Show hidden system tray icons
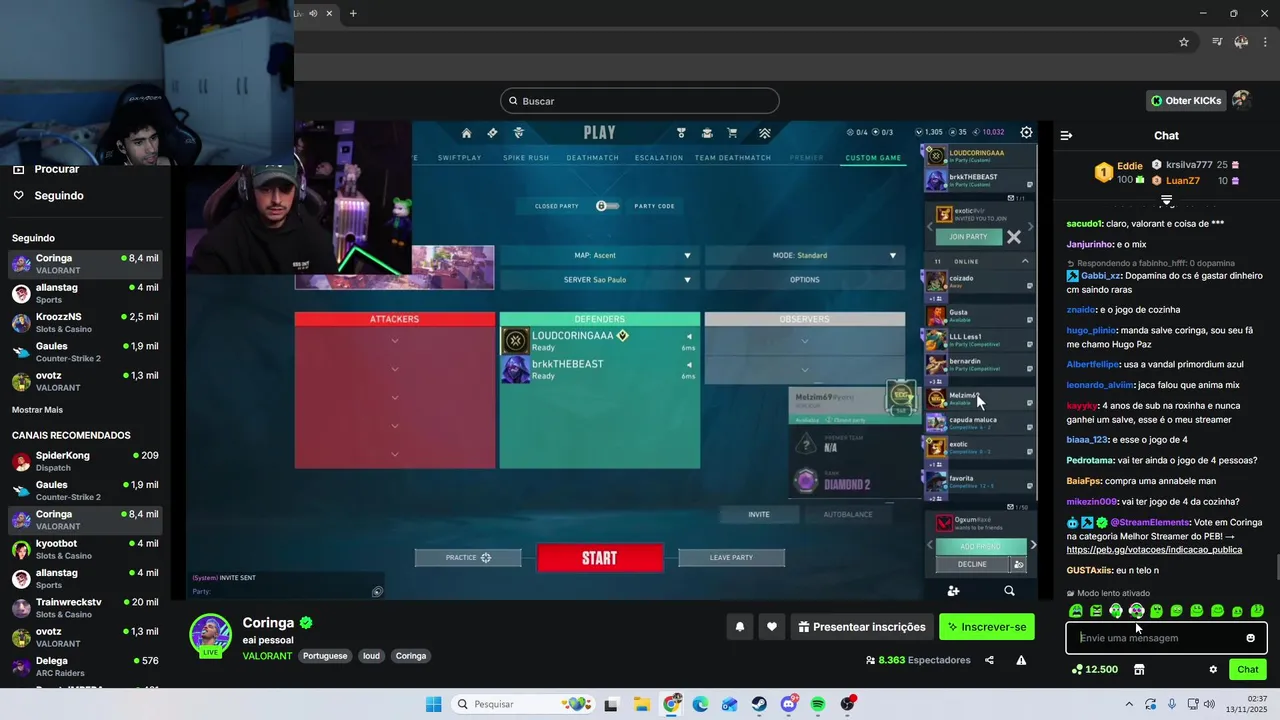This screenshot has height=720, width=1280. click(1128, 704)
